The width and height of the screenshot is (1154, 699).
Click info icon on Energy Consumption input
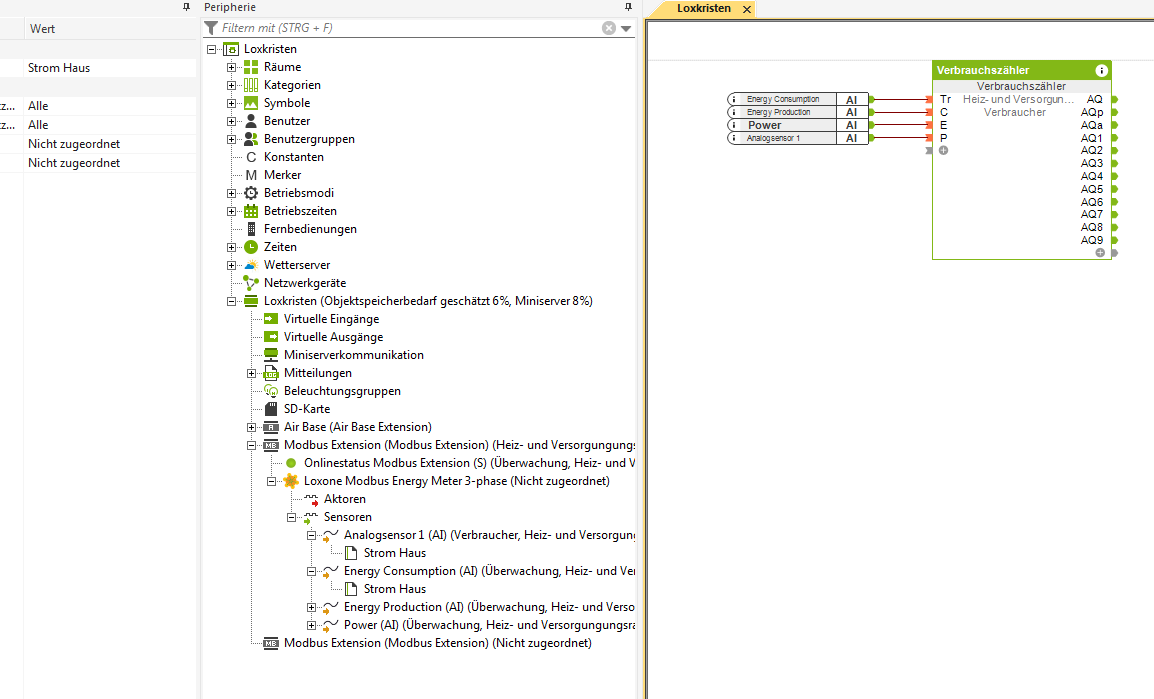click(x=734, y=99)
